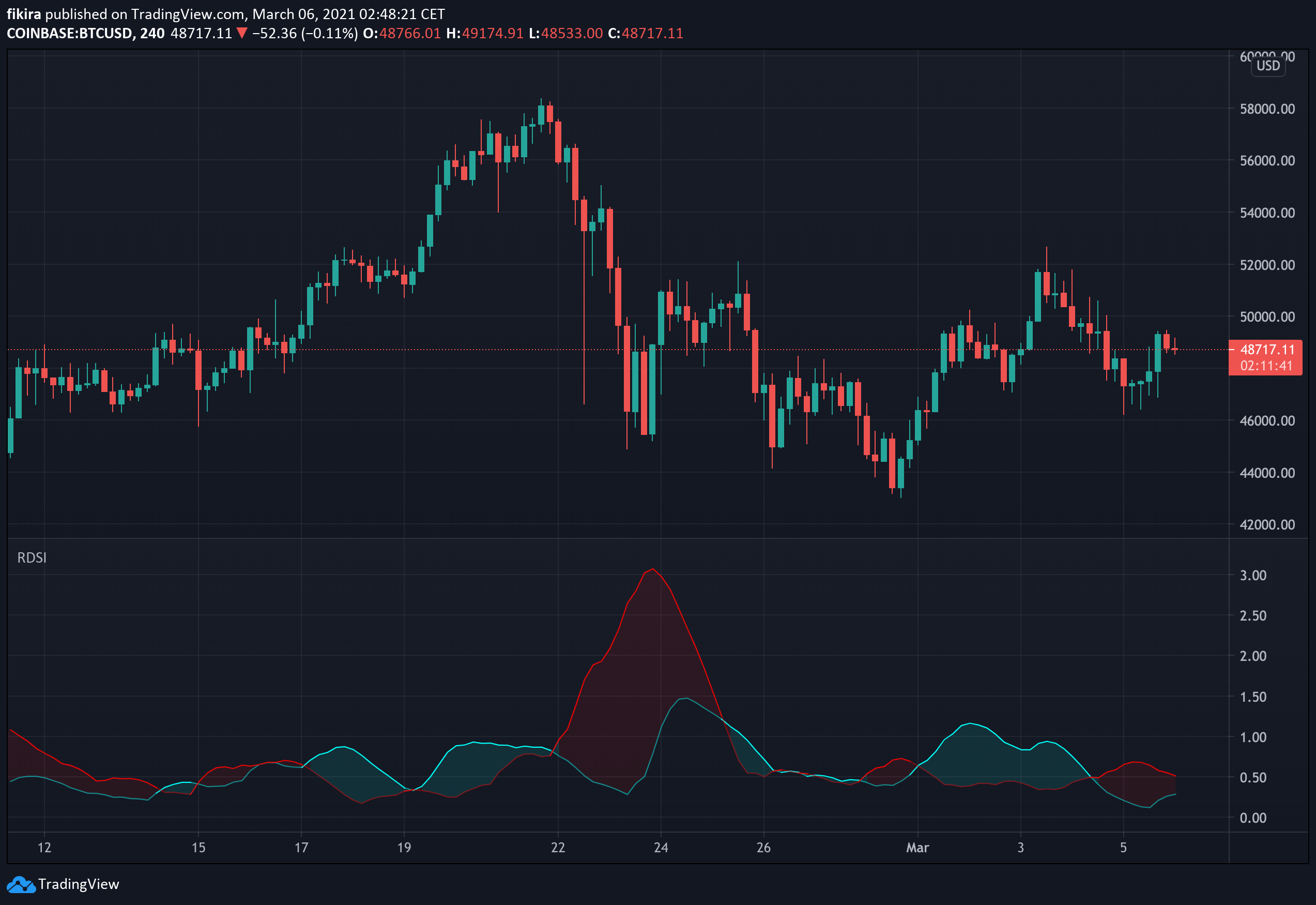Image resolution: width=1316 pixels, height=905 pixels.
Task: Click the current price label 48717.11
Action: pyautogui.click(x=1267, y=349)
